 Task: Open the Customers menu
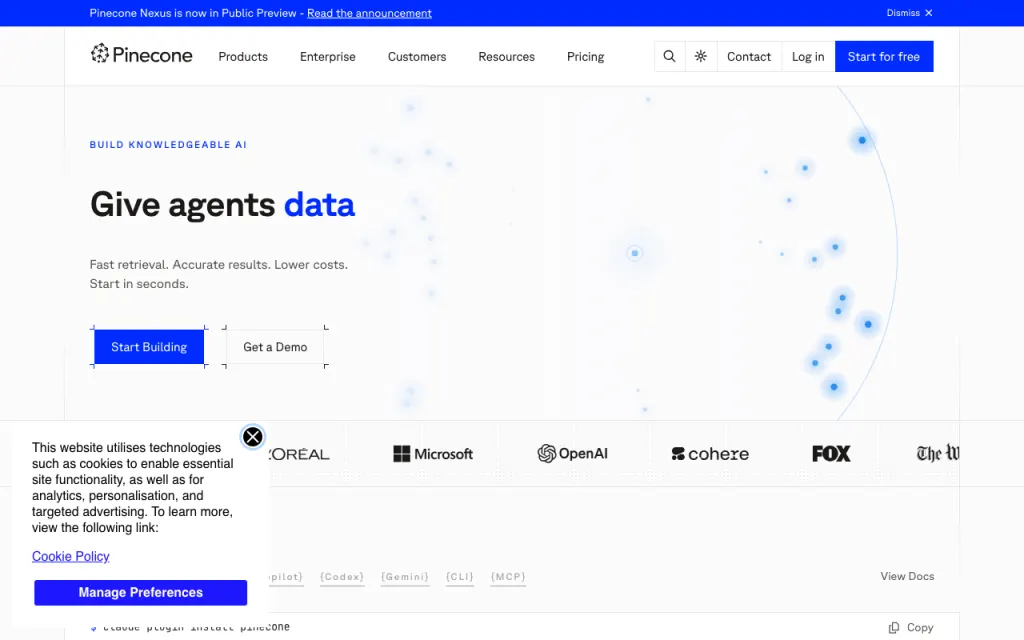(417, 57)
